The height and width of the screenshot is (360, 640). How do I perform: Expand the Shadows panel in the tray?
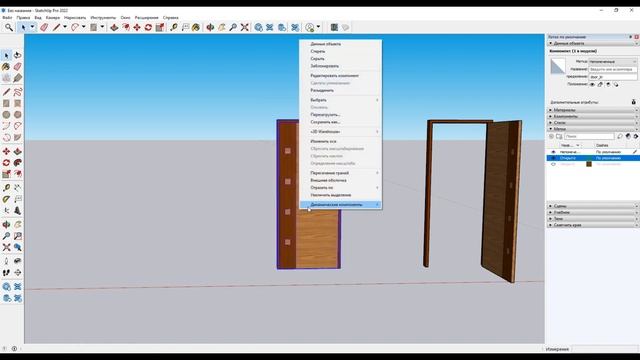point(593,219)
